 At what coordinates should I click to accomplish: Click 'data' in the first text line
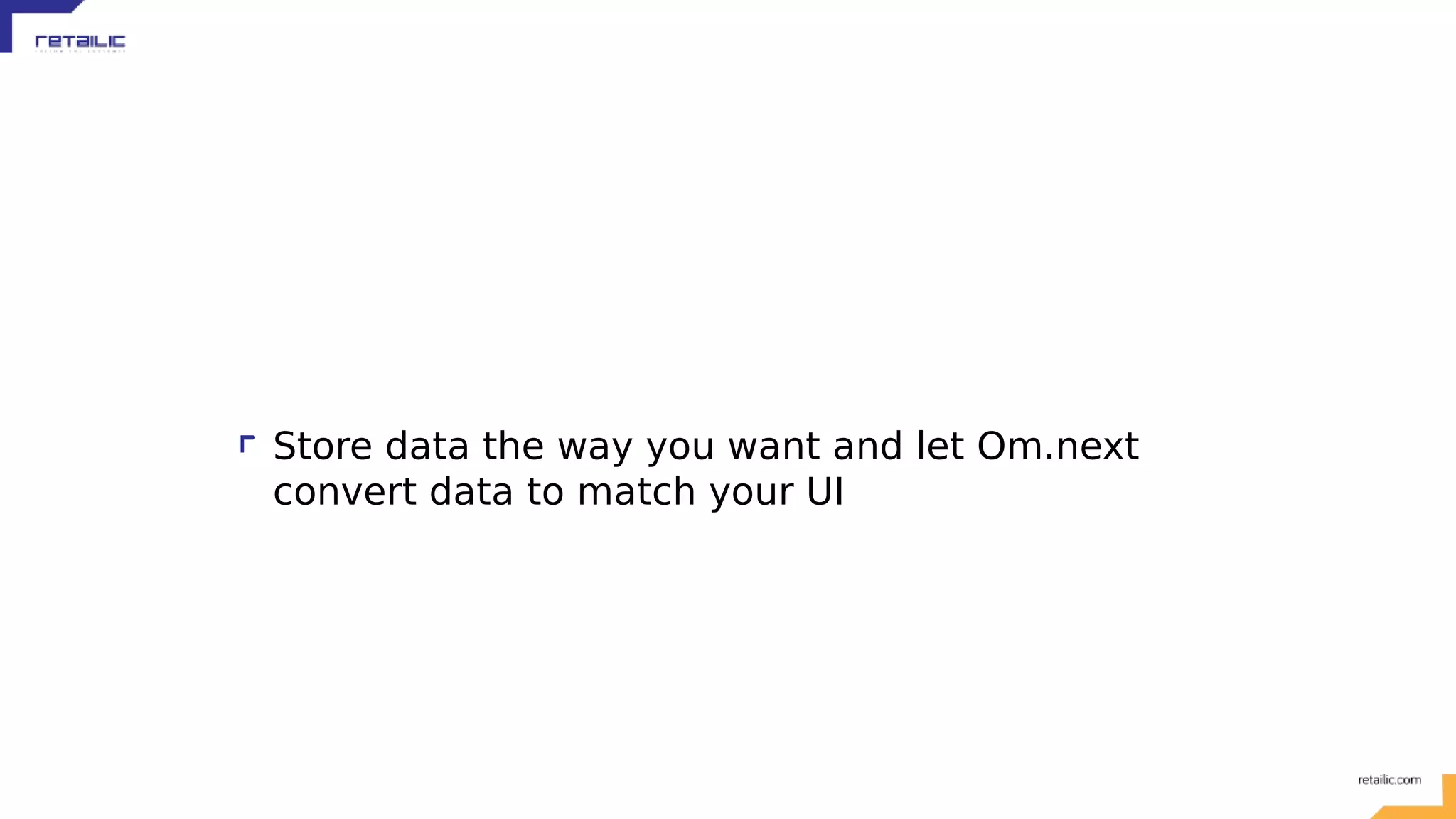427,446
